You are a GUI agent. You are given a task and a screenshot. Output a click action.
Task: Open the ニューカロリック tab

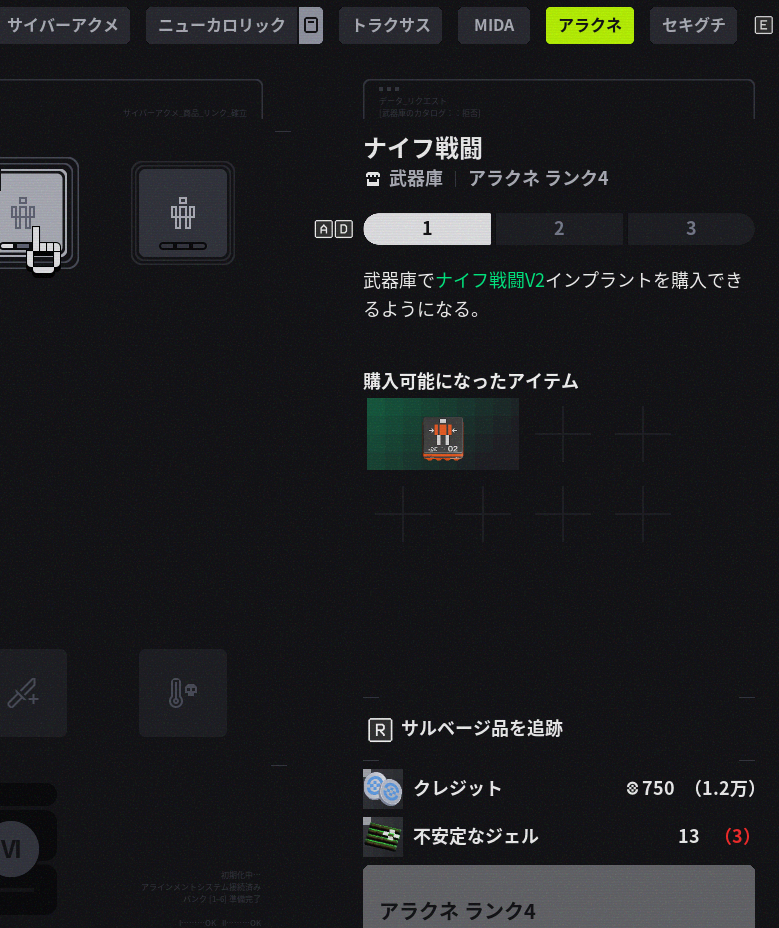[222, 25]
